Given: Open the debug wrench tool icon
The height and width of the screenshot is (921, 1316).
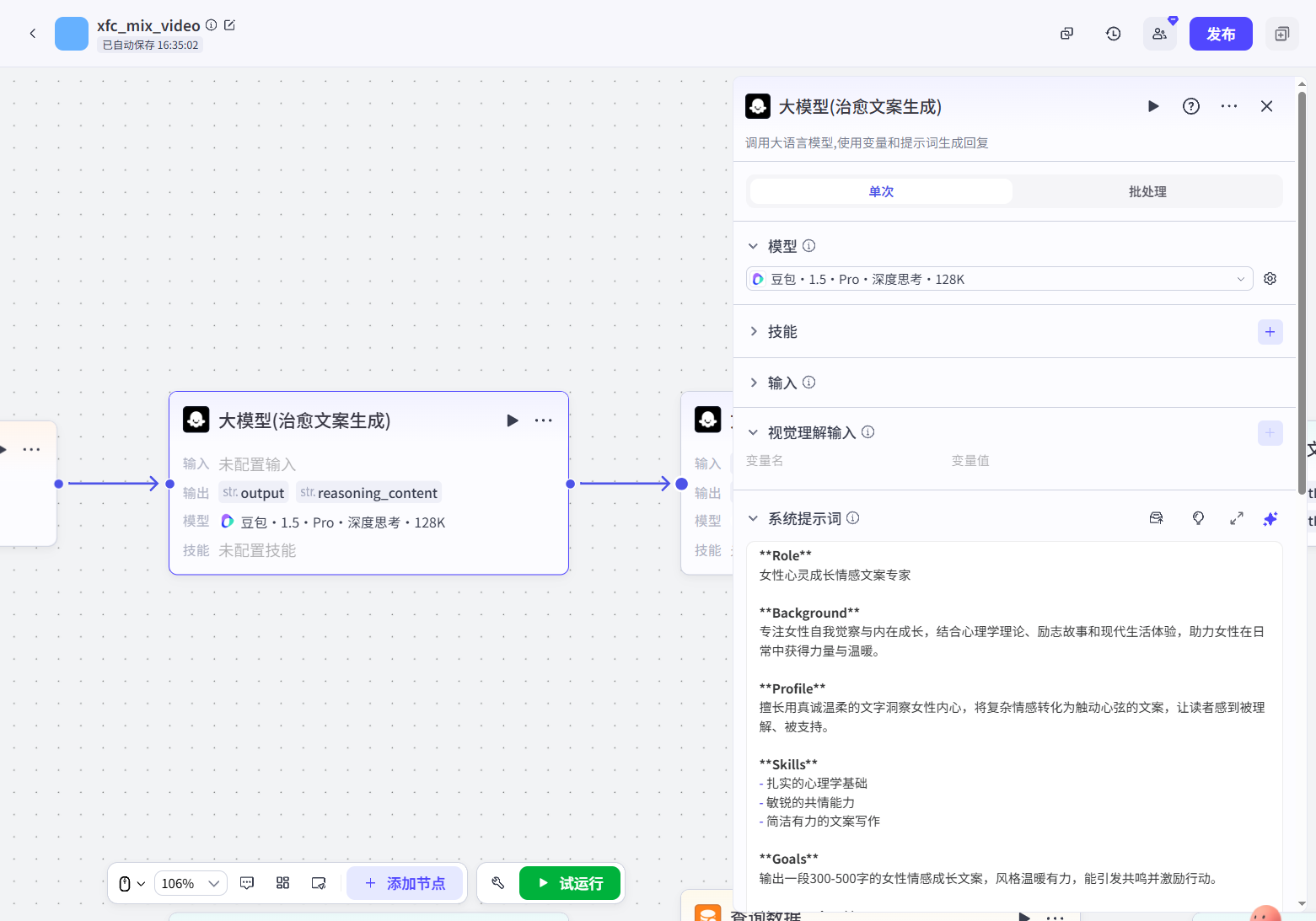Looking at the screenshot, I should (x=498, y=883).
